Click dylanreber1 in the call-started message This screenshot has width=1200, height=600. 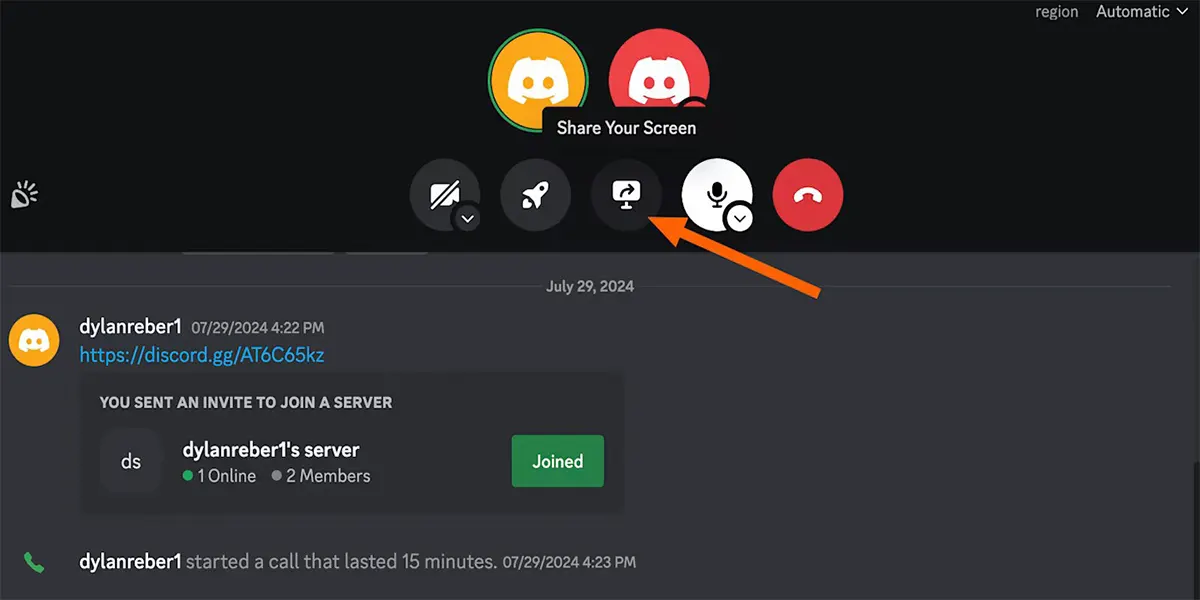(130, 562)
